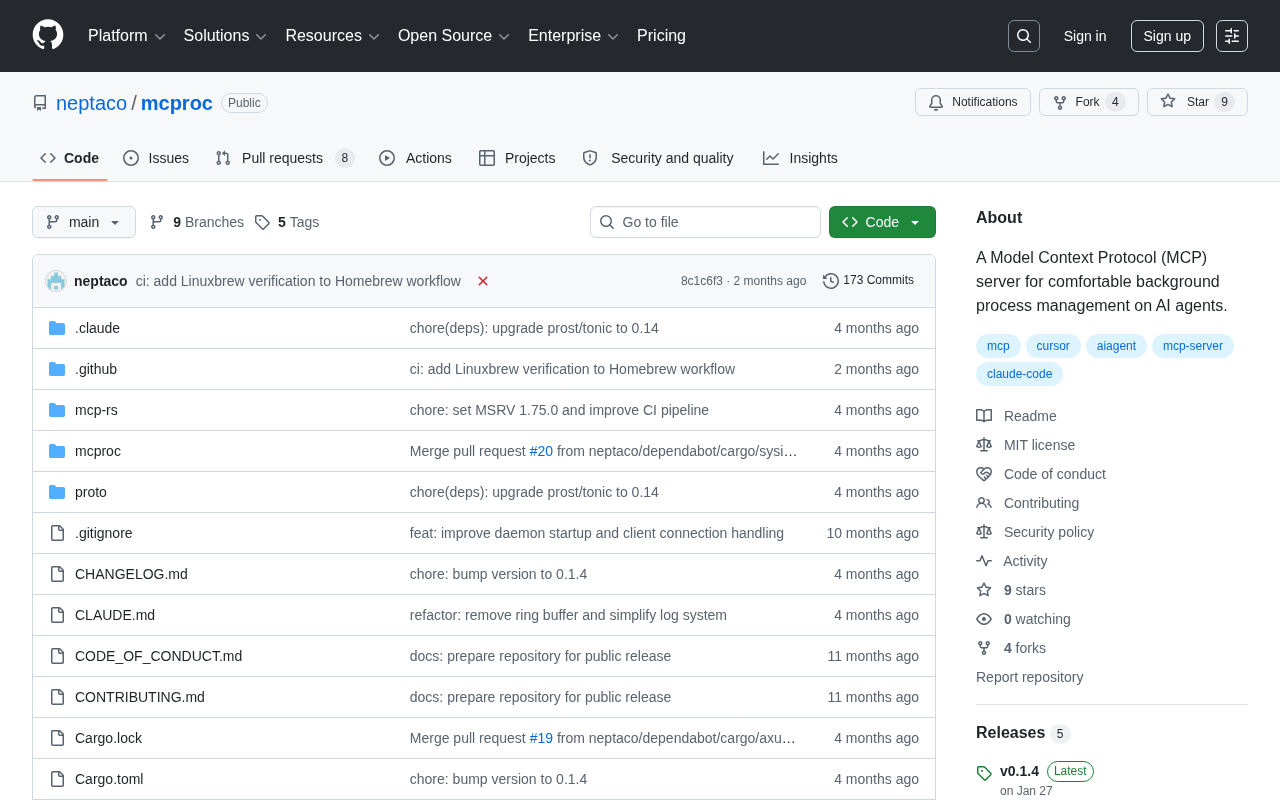Viewport: 1280px width, 800px height.
Task: Click the Cargo.toml file icon
Action: pyautogui.click(x=57, y=779)
